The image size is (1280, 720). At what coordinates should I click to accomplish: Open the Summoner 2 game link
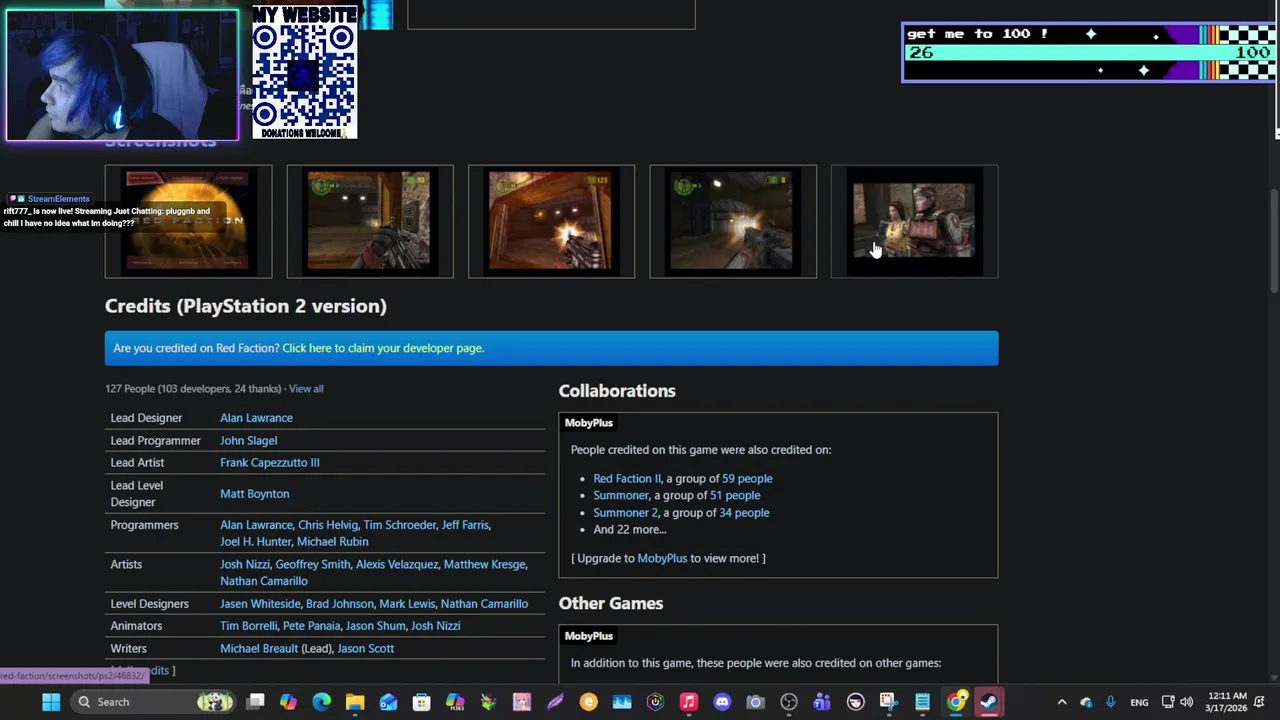coord(625,513)
